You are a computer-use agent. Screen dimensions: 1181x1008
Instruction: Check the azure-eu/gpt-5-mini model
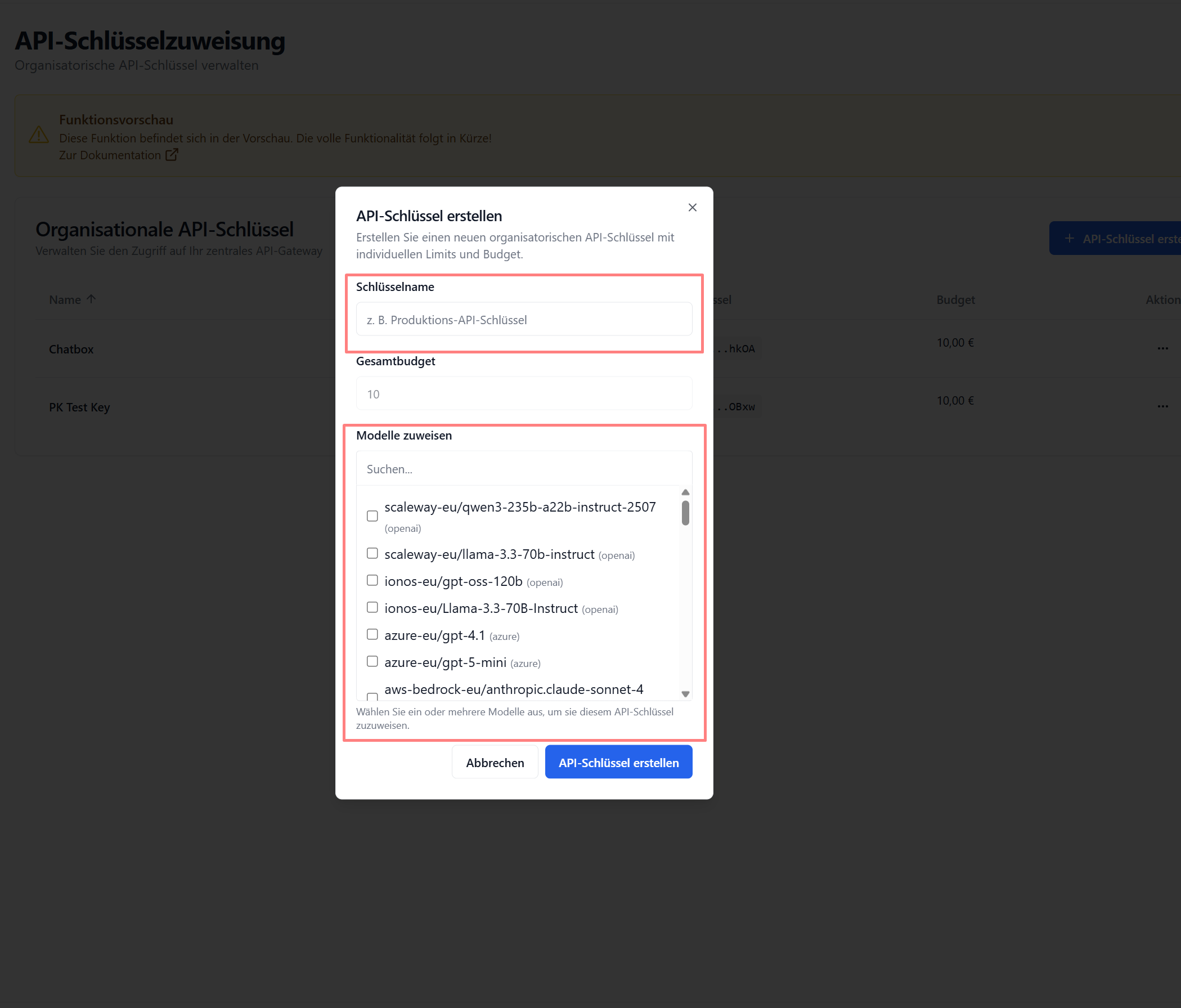pyautogui.click(x=372, y=661)
